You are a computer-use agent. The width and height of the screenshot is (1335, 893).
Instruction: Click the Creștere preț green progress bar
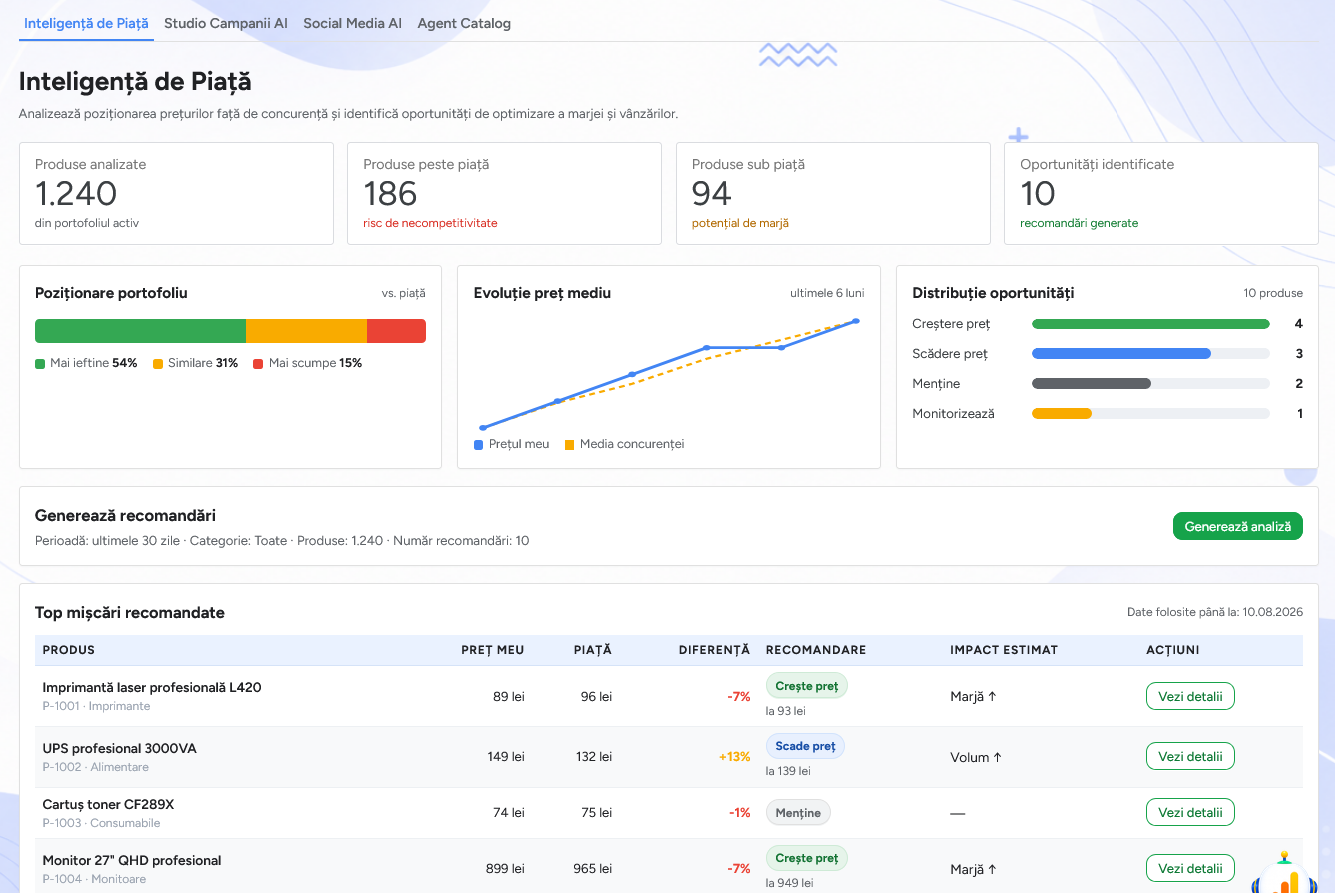[x=1151, y=324]
